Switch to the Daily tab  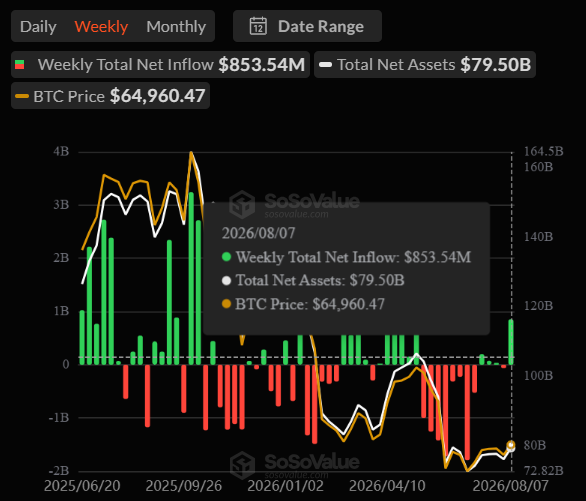tap(38, 27)
